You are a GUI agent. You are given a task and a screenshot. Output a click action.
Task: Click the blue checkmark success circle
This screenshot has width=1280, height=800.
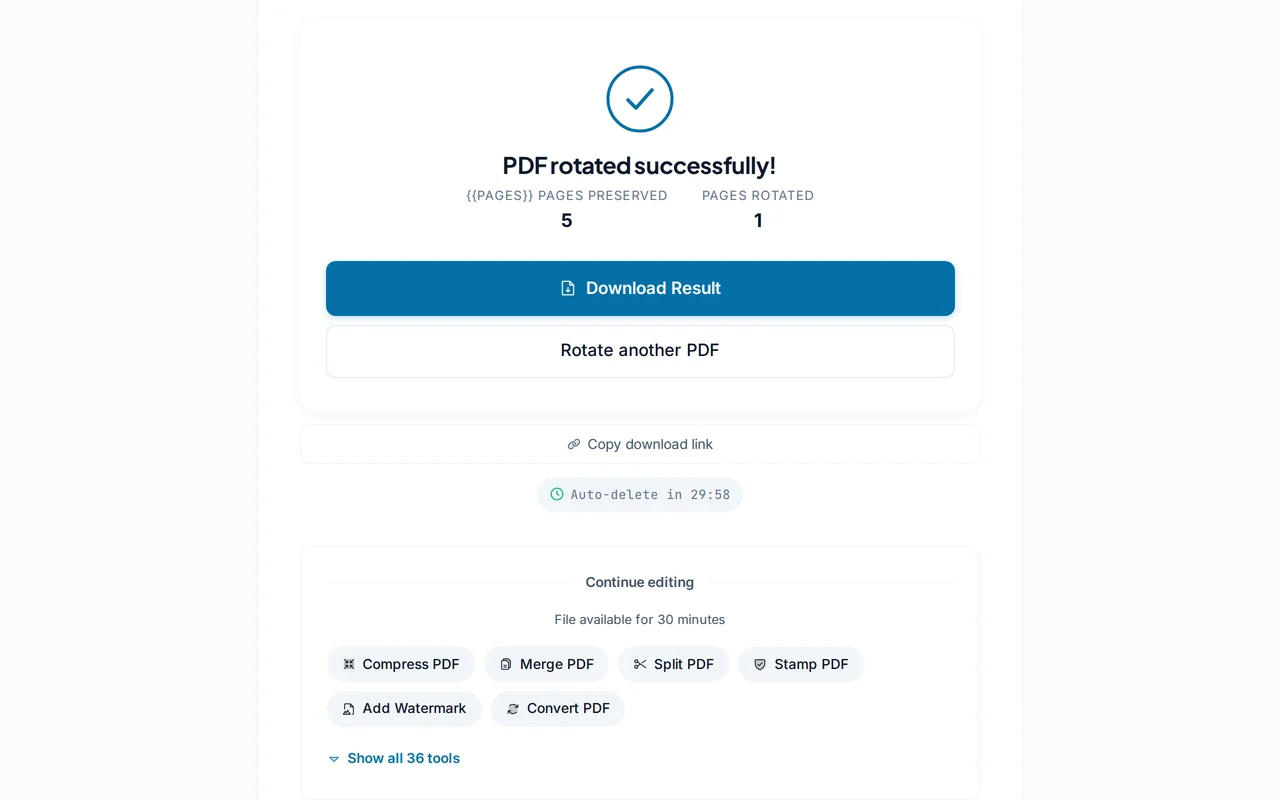tap(639, 99)
